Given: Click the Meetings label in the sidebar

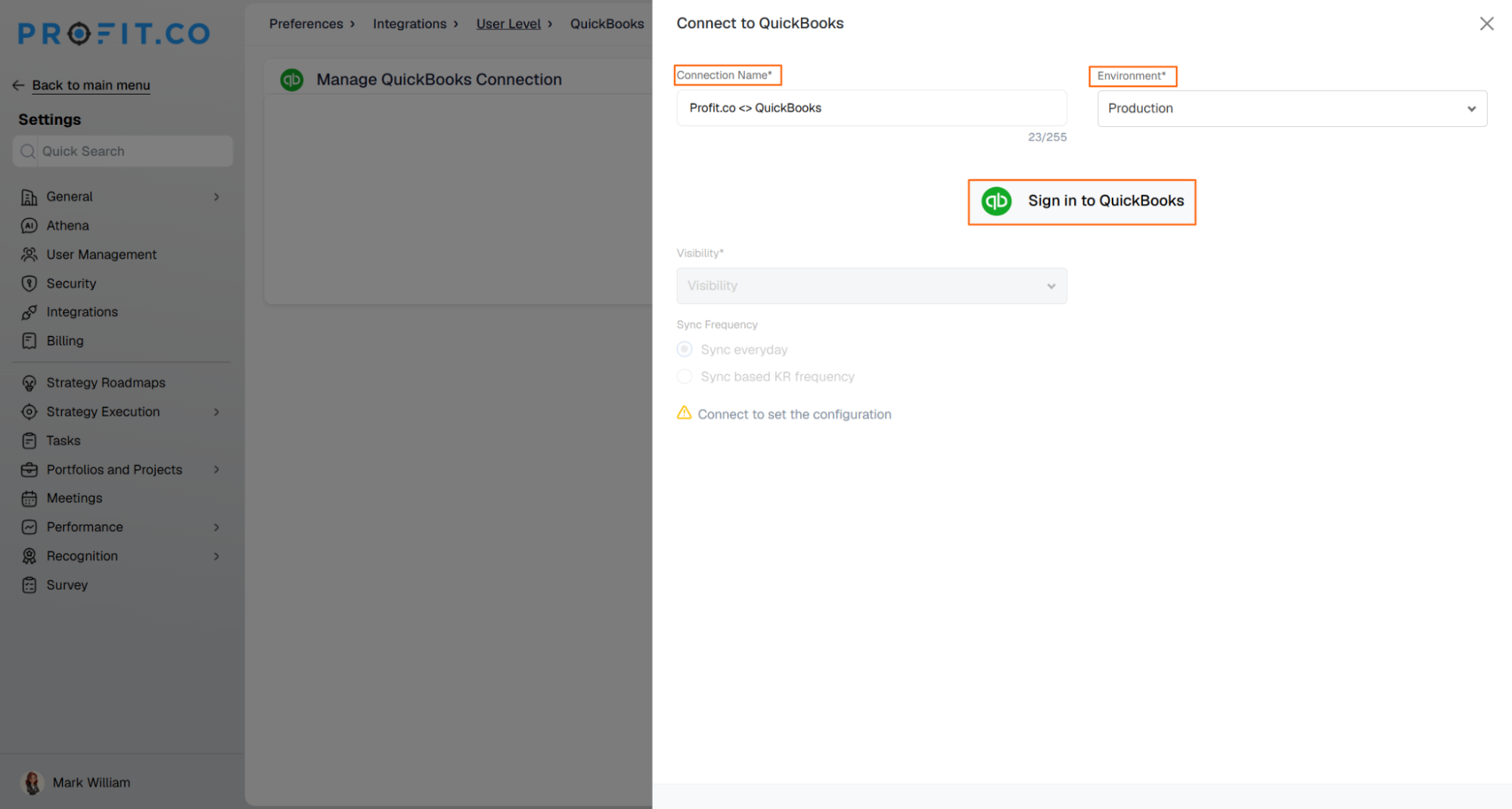Looking at the screenshot, I should (74, 498).
